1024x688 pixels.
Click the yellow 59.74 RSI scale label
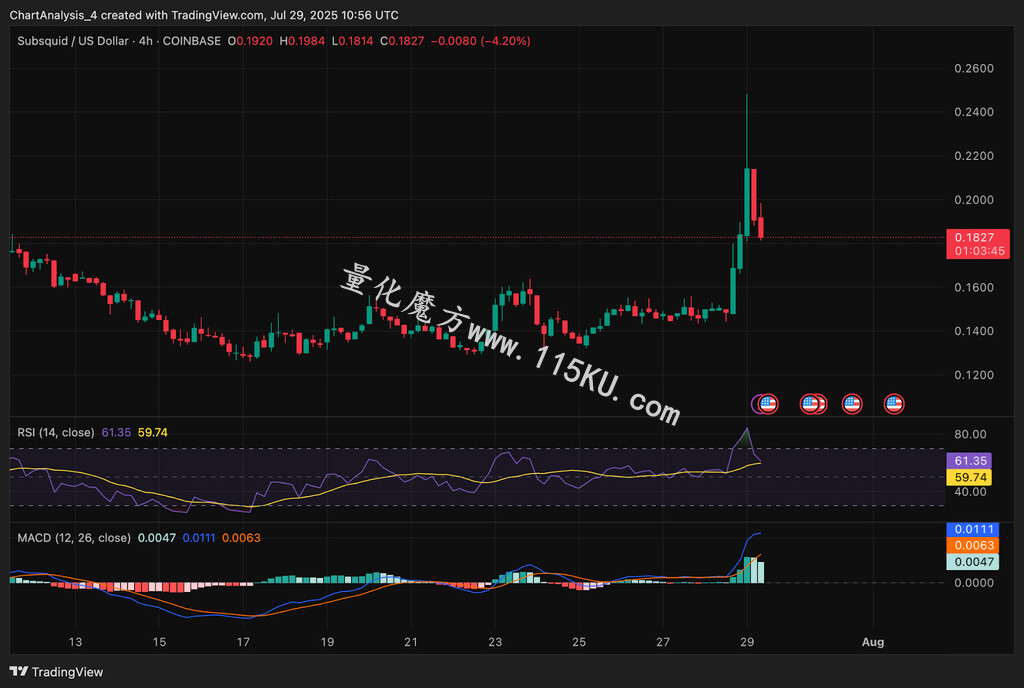[x=969, y=477]
